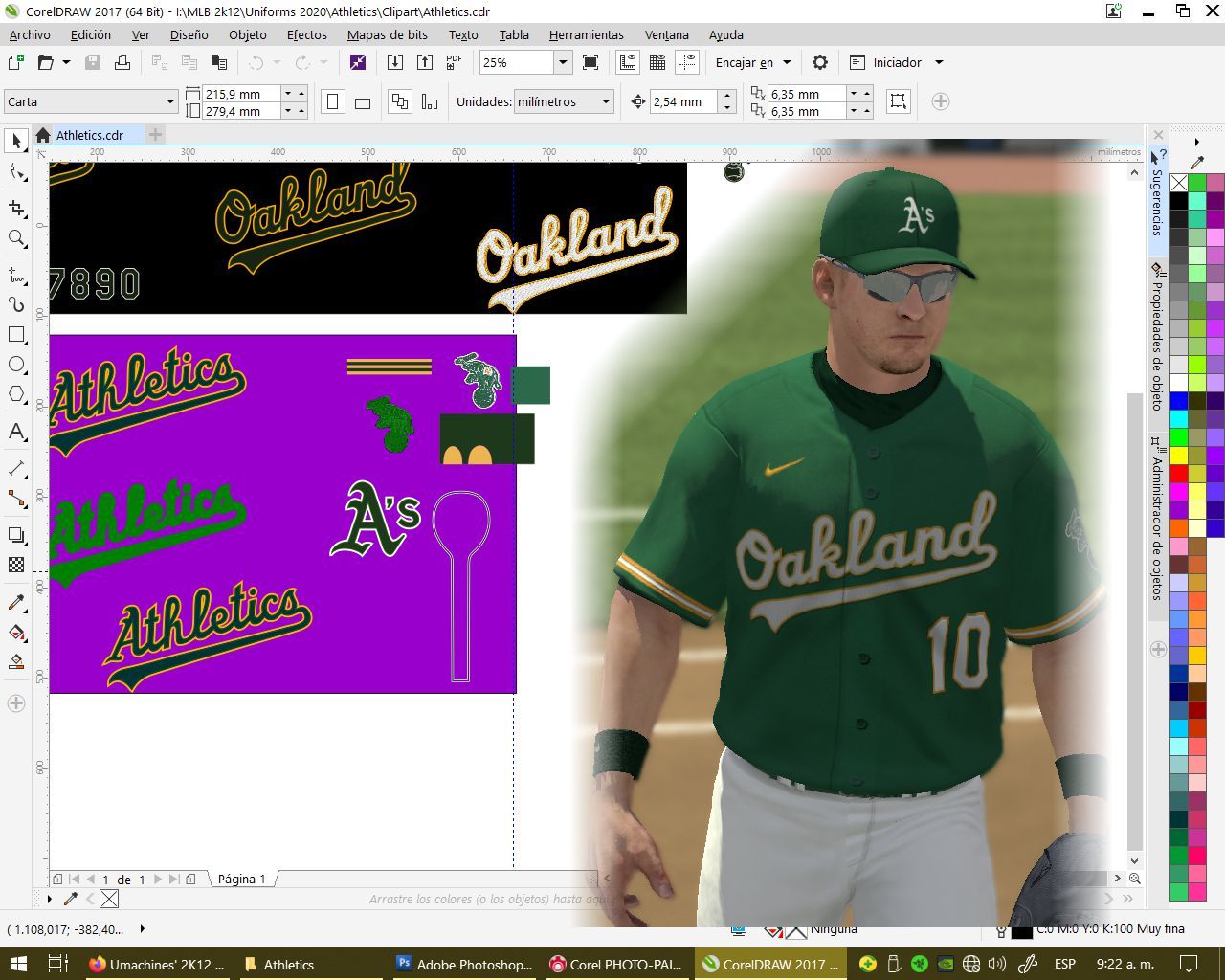Open Corel PHOTO-PAINT from taskbar
Screen dimensions: 1225x980
click(x=617, y=964)
